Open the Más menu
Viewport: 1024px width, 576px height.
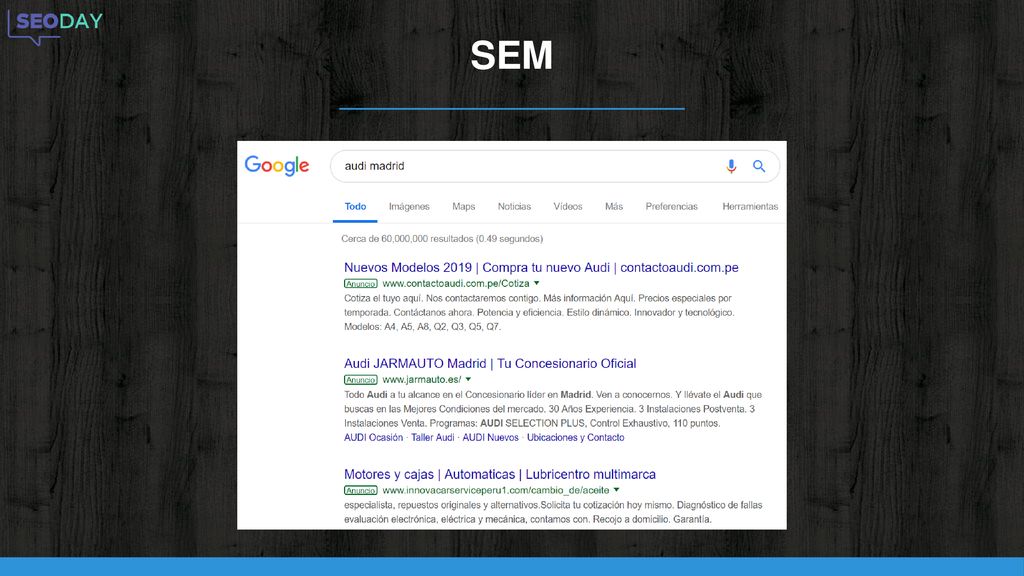point(614,206)
